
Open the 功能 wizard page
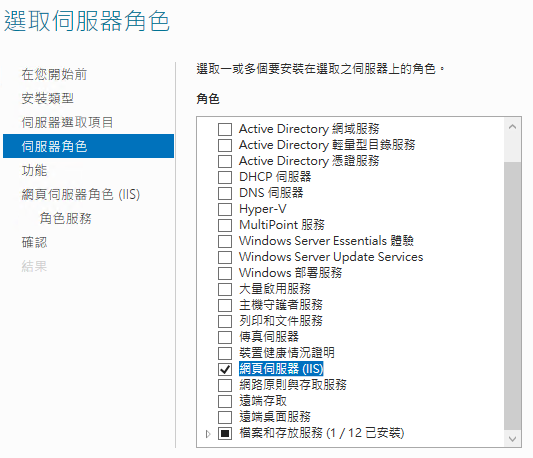click(x=34, y=170)
